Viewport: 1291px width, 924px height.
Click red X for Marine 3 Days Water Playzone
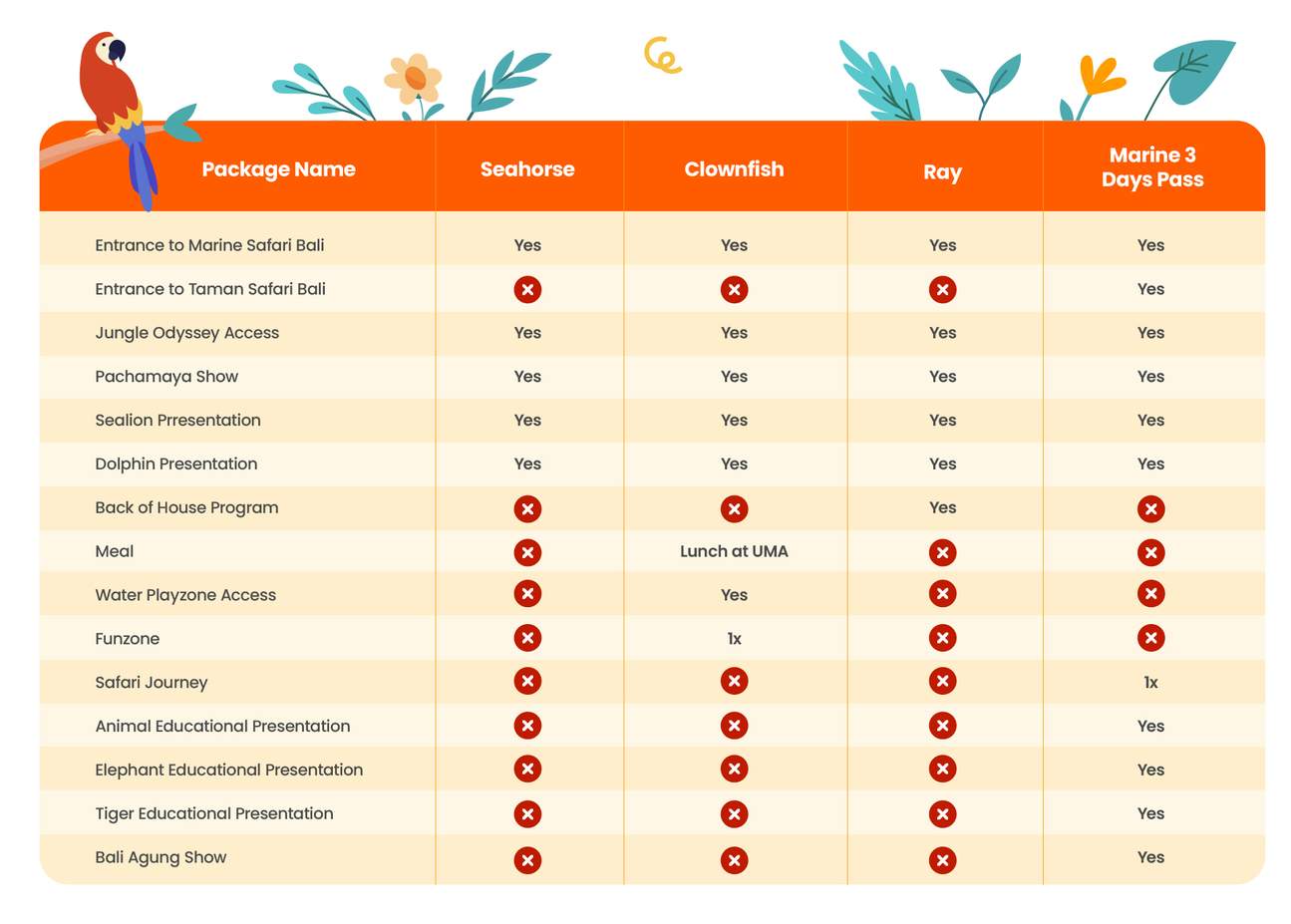click(x=1150, y=594)
